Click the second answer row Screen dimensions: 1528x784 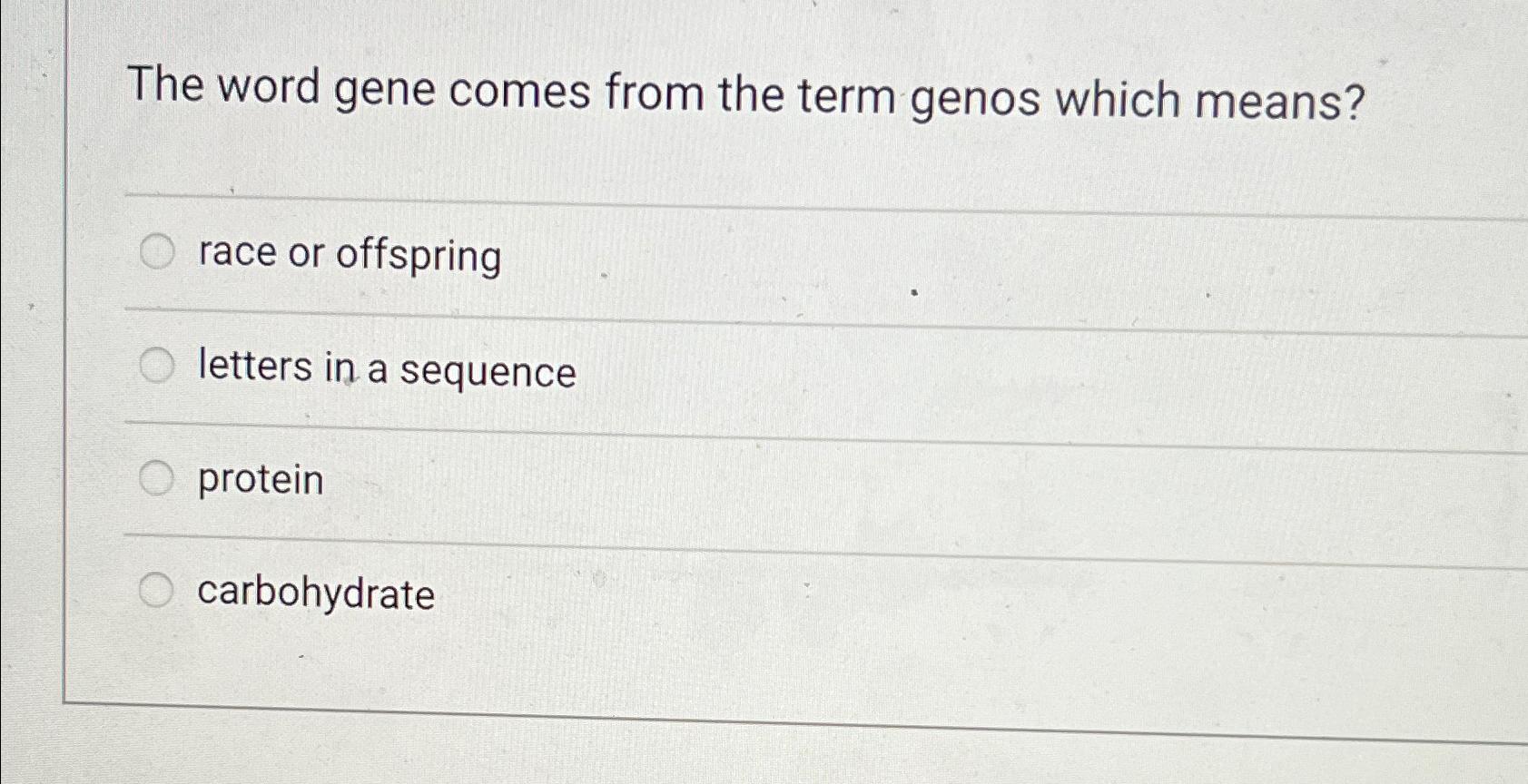[x=636, y=367]
